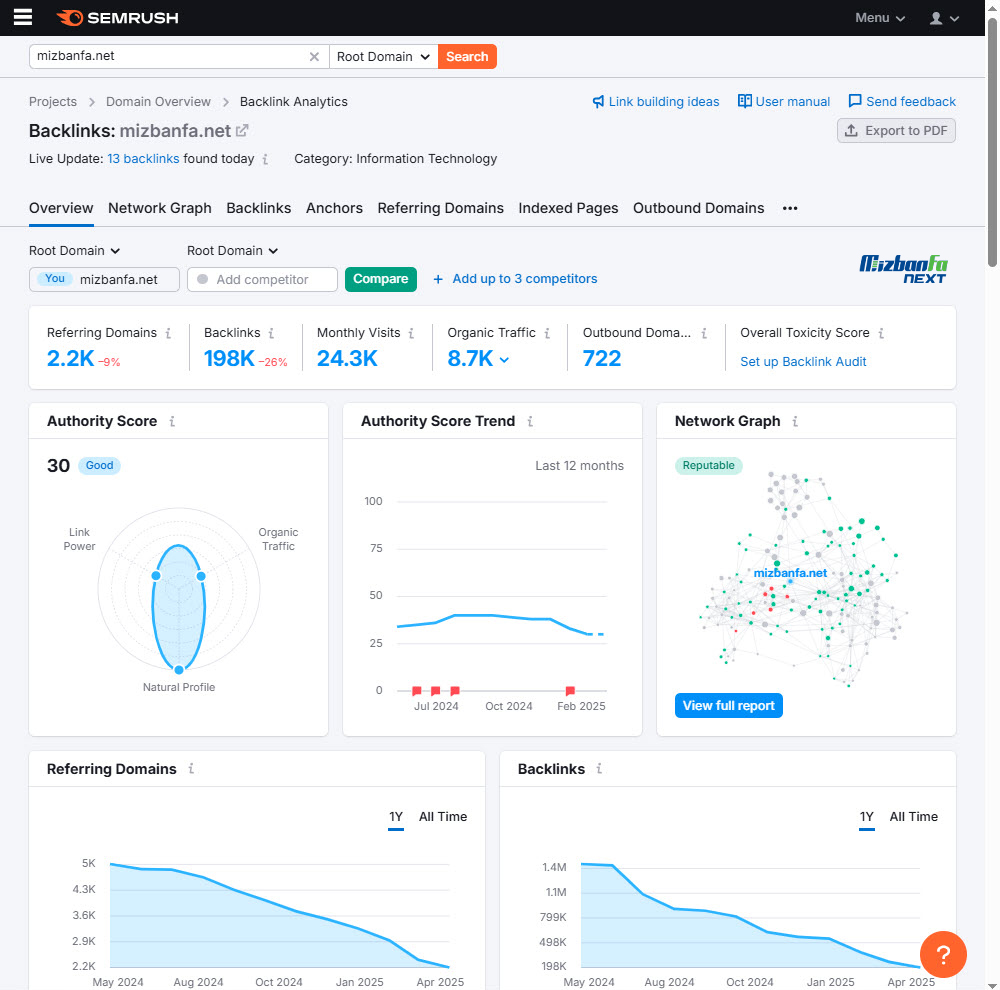
Task: Select All Time for Backlinks chart
Action: click(913, 817)
